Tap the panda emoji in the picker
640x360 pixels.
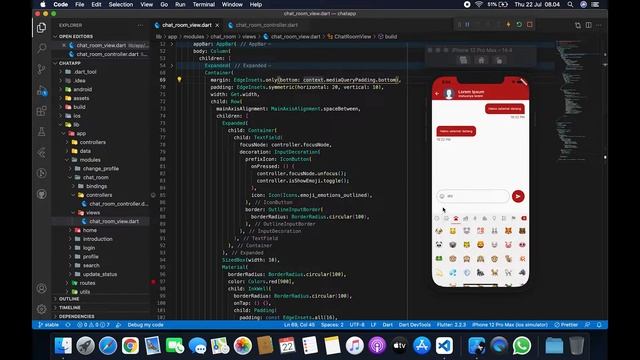coord(439,245)
